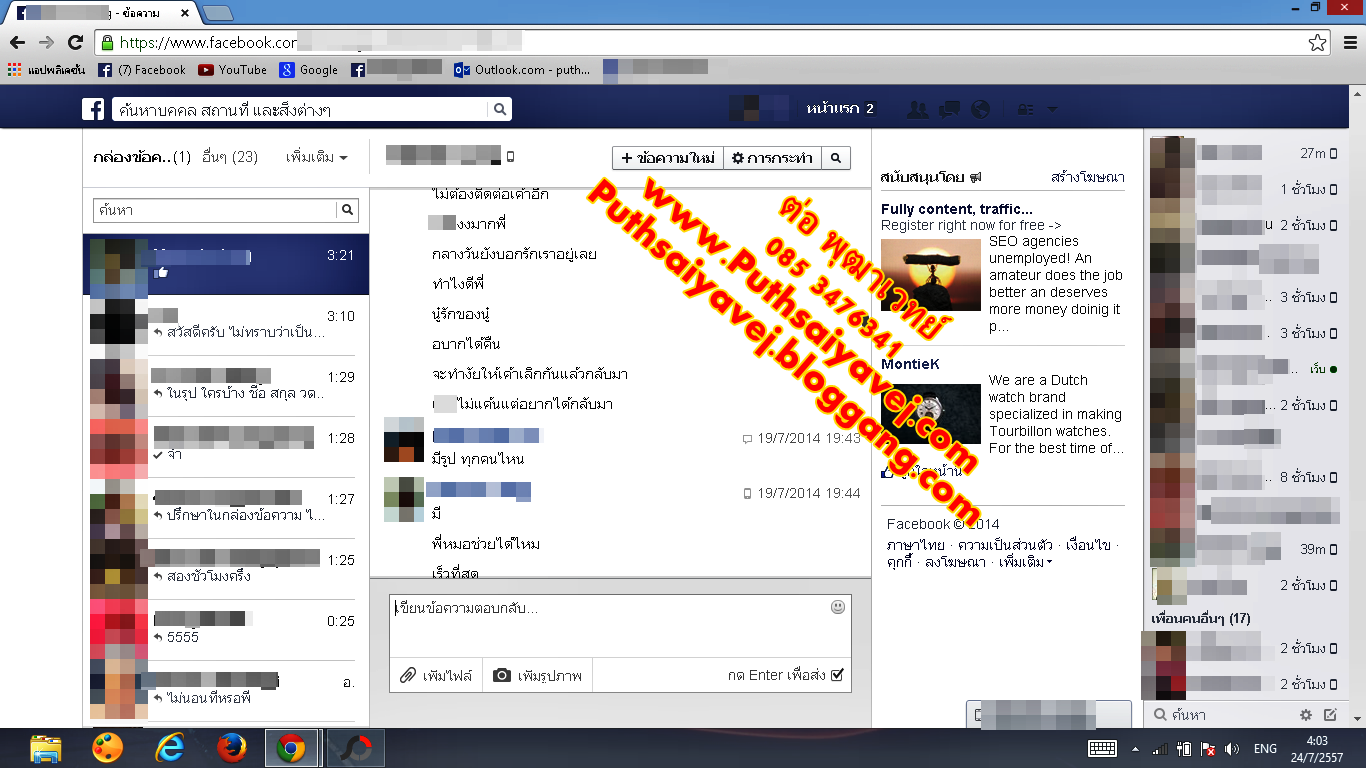Open messages icon in blue bar
This screenshot has width=1366, height=768.
949,109
